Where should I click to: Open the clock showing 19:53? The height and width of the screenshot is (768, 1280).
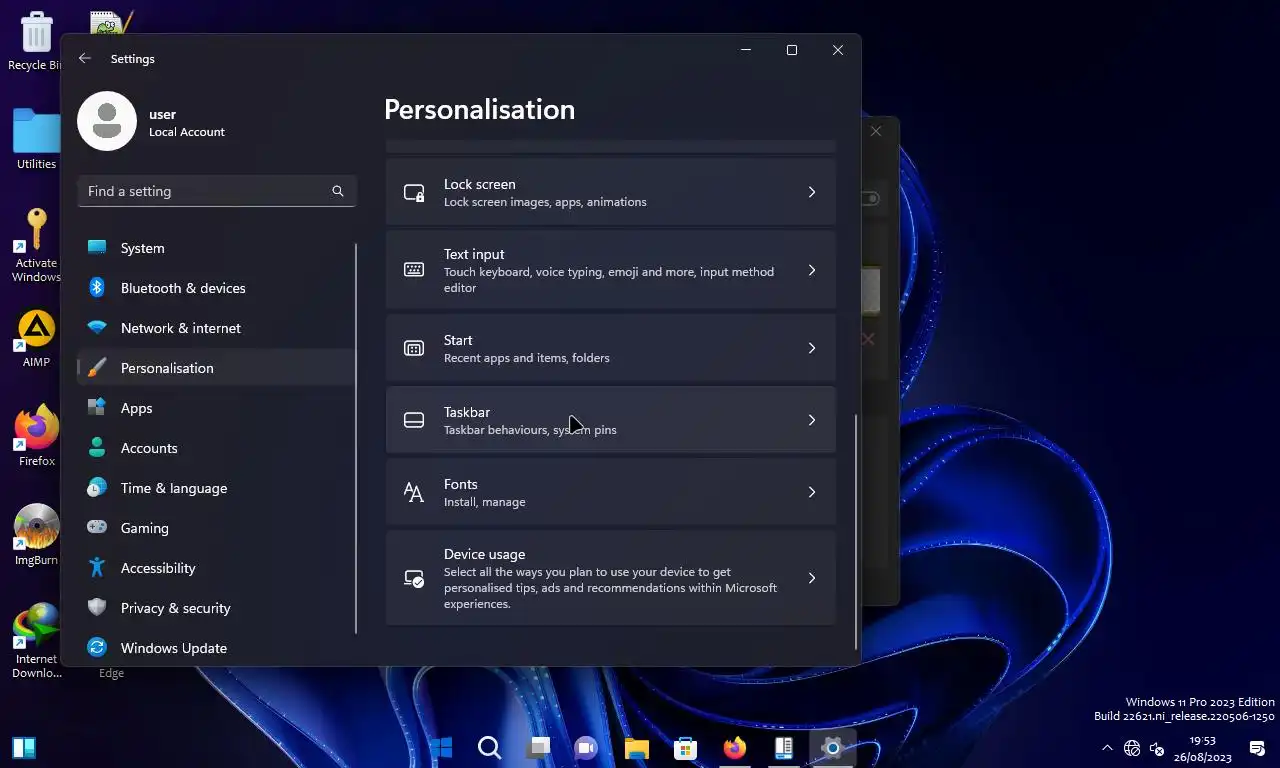coord(1202,748)
